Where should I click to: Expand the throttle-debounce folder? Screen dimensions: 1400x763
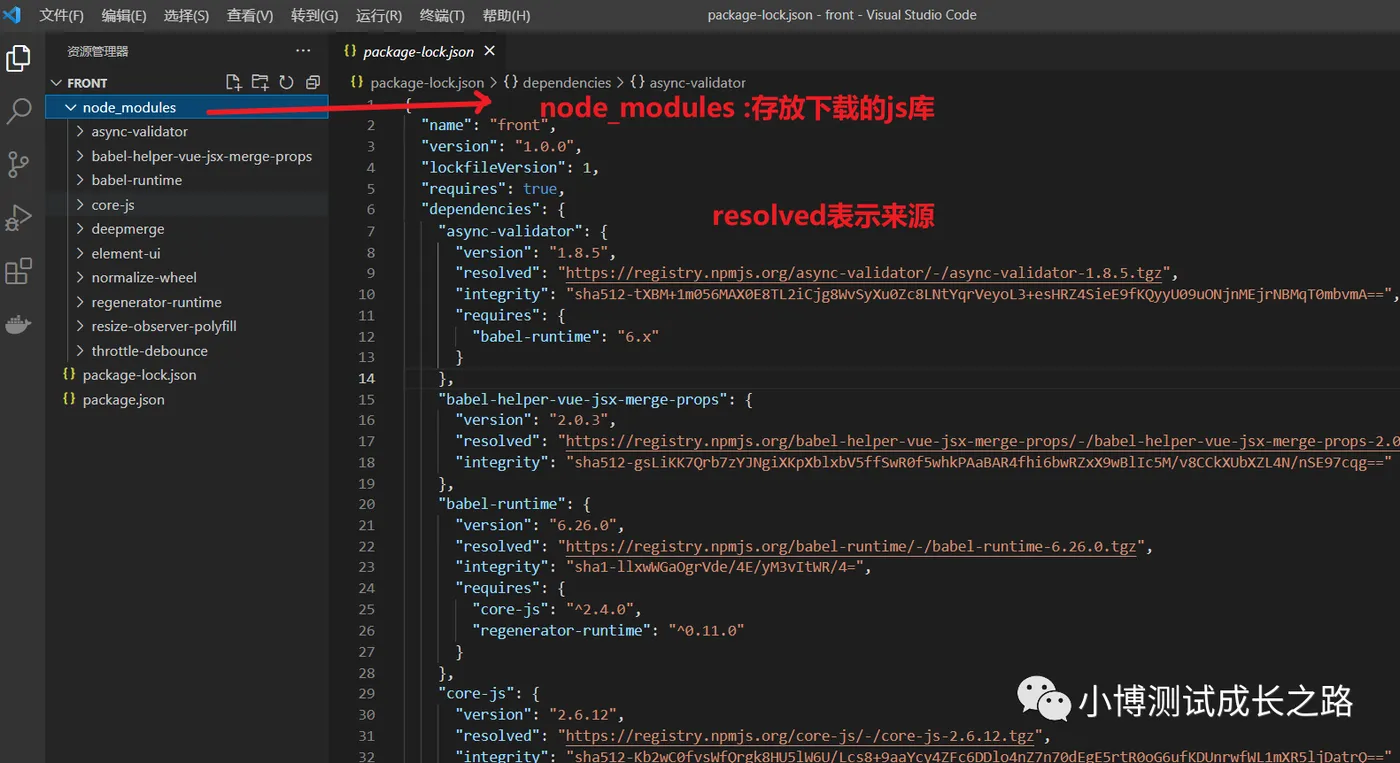coord(80,351)
